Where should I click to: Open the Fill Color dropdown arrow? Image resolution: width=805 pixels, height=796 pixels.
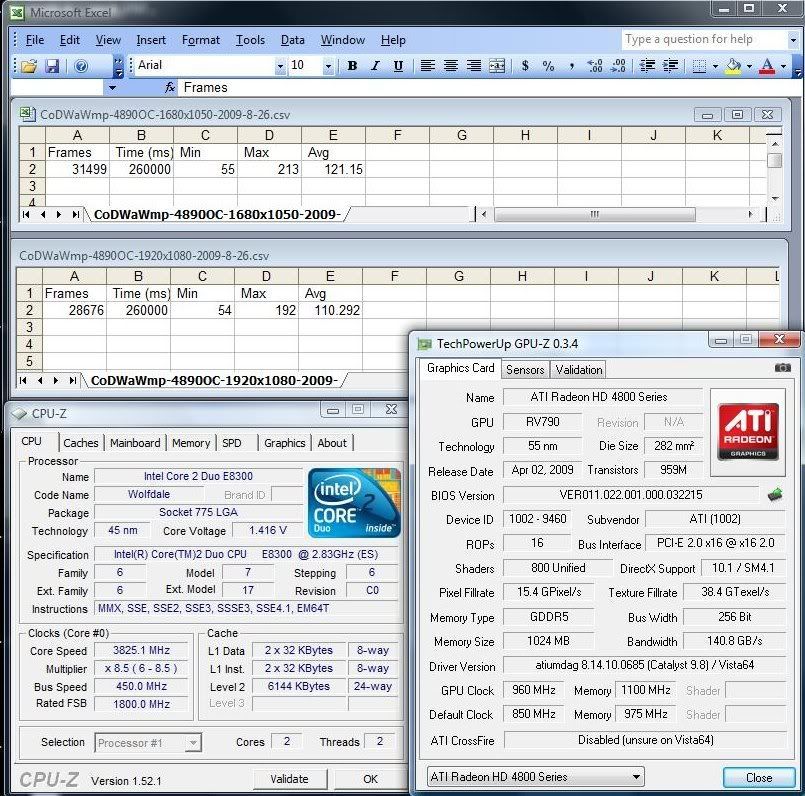(749, 66)
